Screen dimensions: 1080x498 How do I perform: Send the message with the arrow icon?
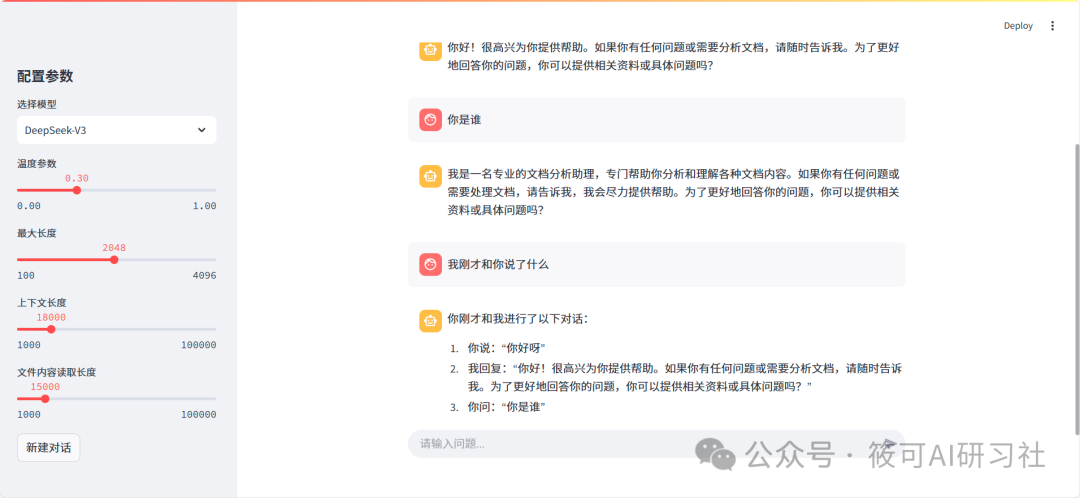click(x=889, y=444)
